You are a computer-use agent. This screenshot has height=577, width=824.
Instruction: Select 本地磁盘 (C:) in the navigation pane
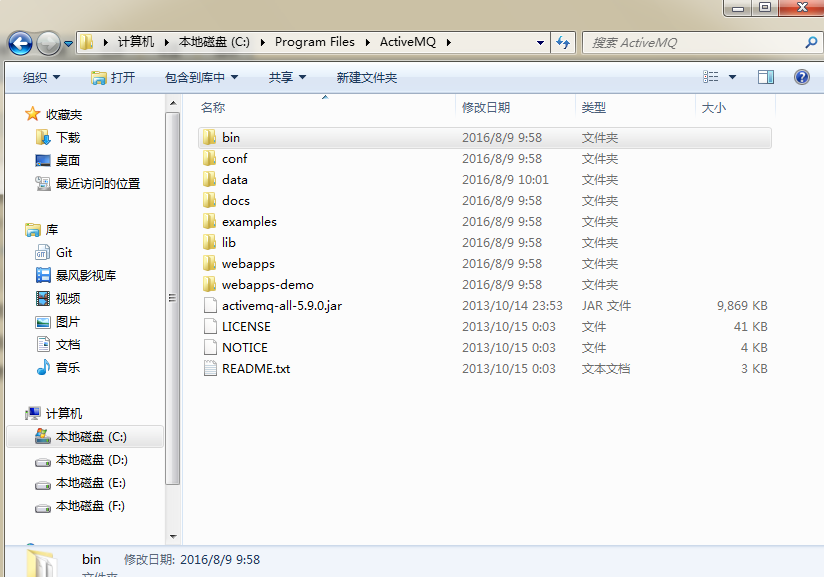pos(85,437)
